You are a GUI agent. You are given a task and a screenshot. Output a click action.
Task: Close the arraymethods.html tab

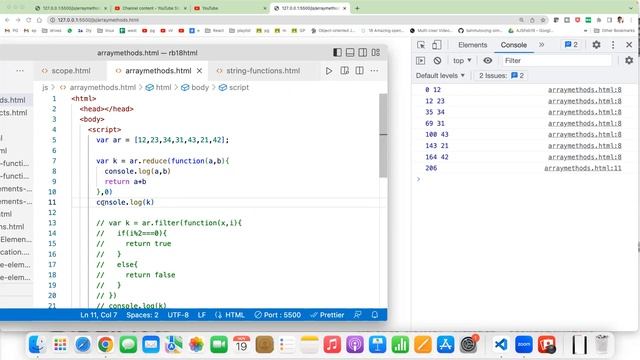(x=199, y=71)
